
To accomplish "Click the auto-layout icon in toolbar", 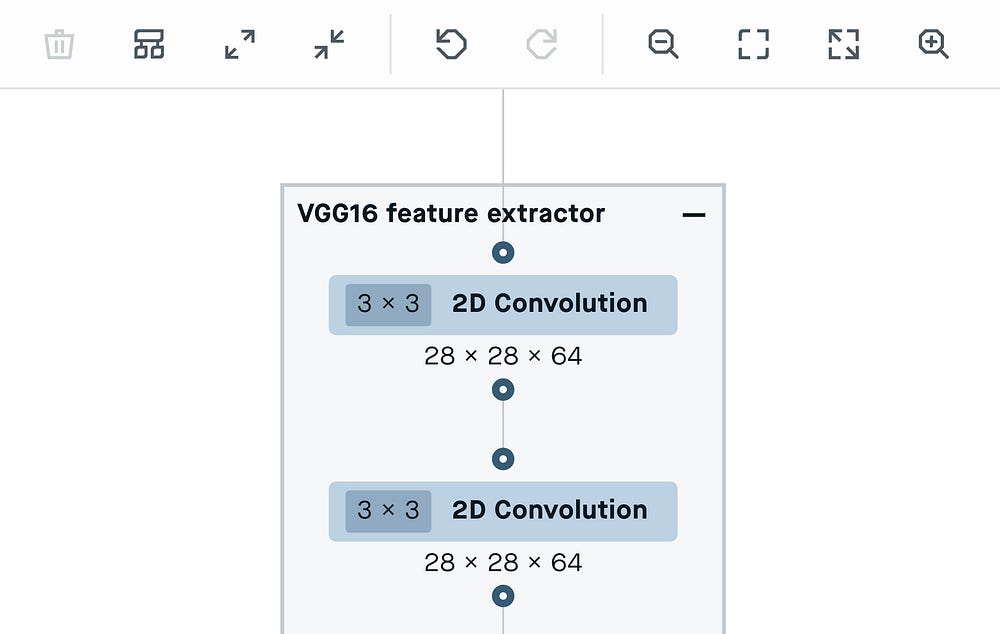I will (x=149, y=44).
